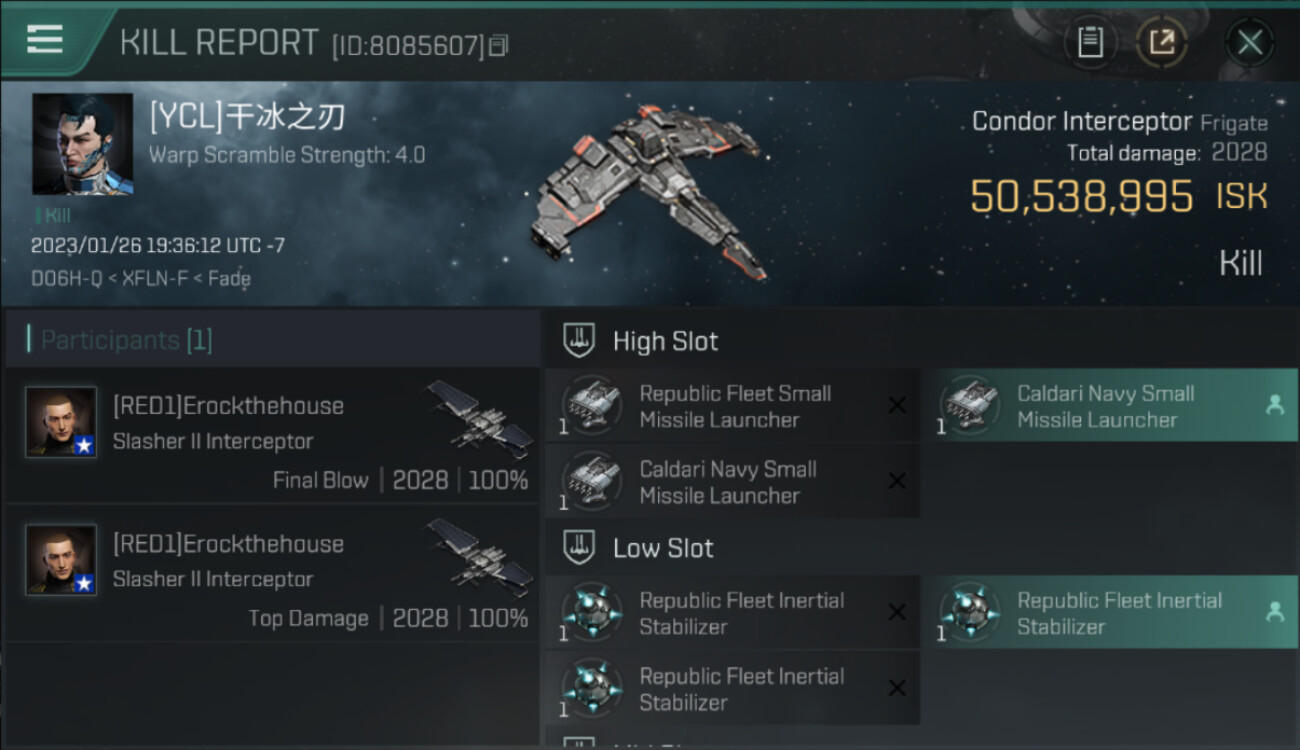This screenshot has height=750, width=1300.
Task: Copy the kill report ID
Action: (499, 45)
